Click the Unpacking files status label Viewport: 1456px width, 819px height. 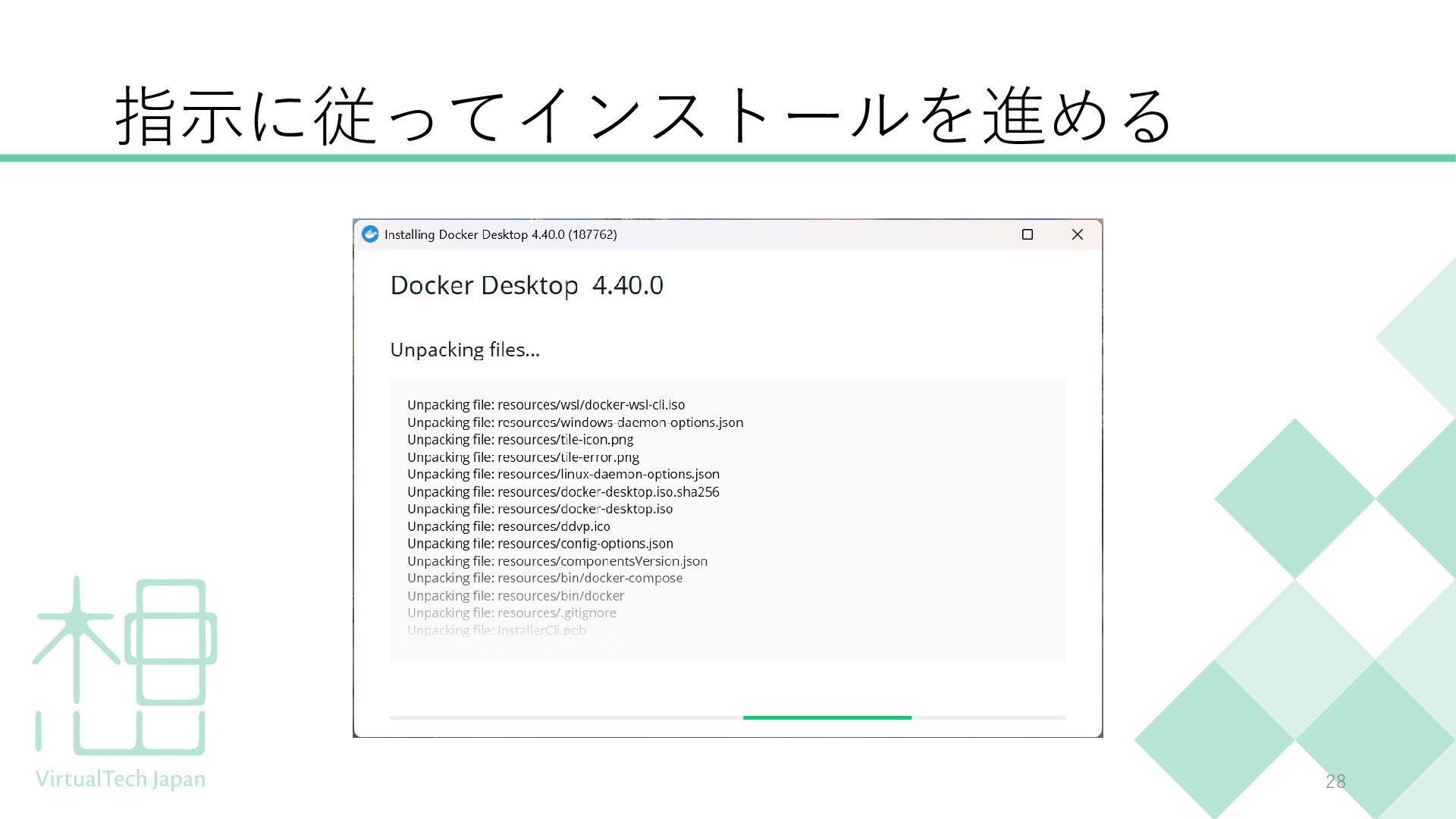pyautogui.click(x=464, y=350)
